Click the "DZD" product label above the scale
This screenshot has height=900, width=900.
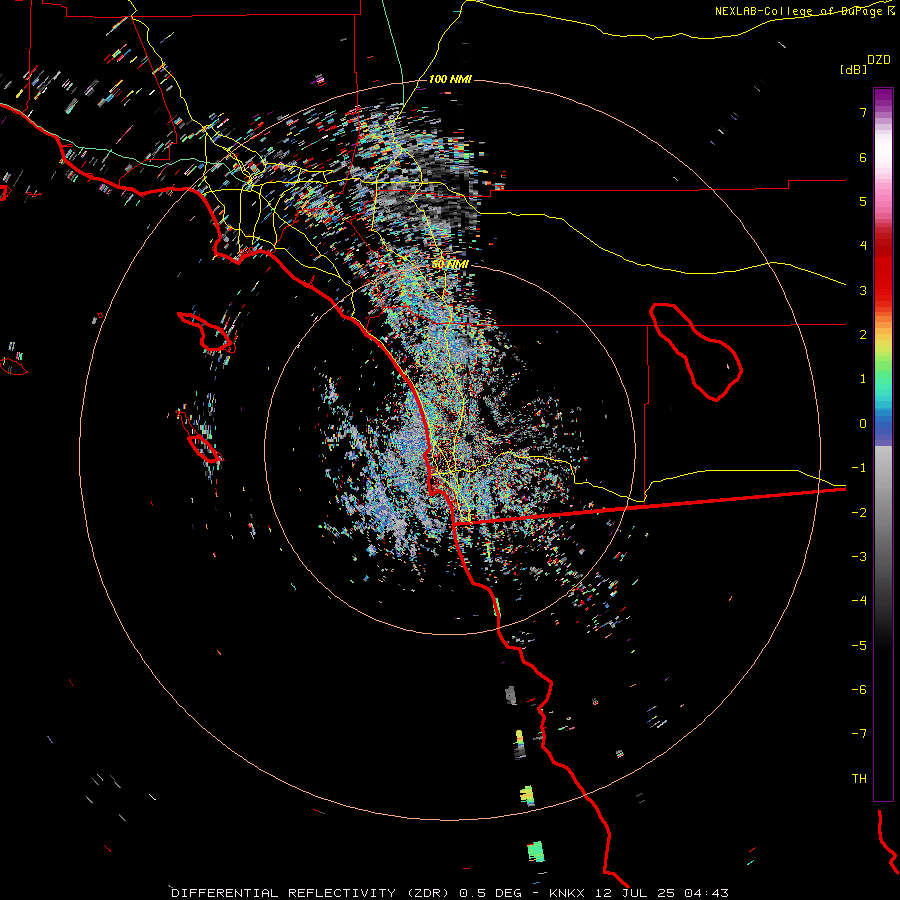[879, 60]
